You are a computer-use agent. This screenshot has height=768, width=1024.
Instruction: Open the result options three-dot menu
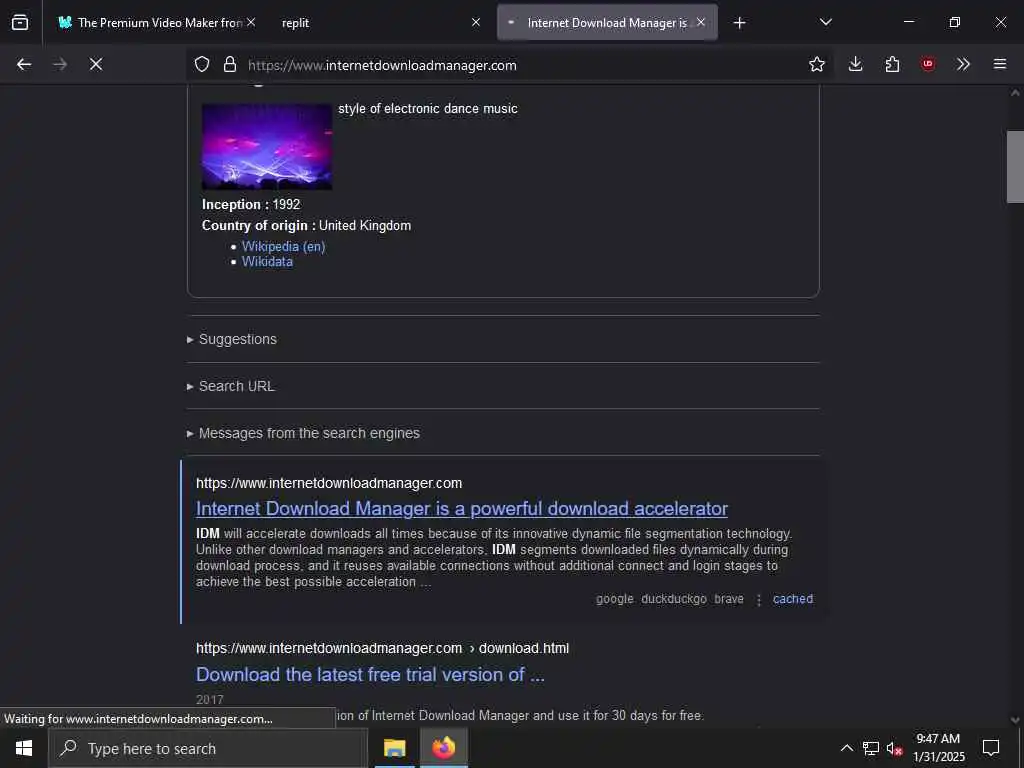(x=759, y=600)
